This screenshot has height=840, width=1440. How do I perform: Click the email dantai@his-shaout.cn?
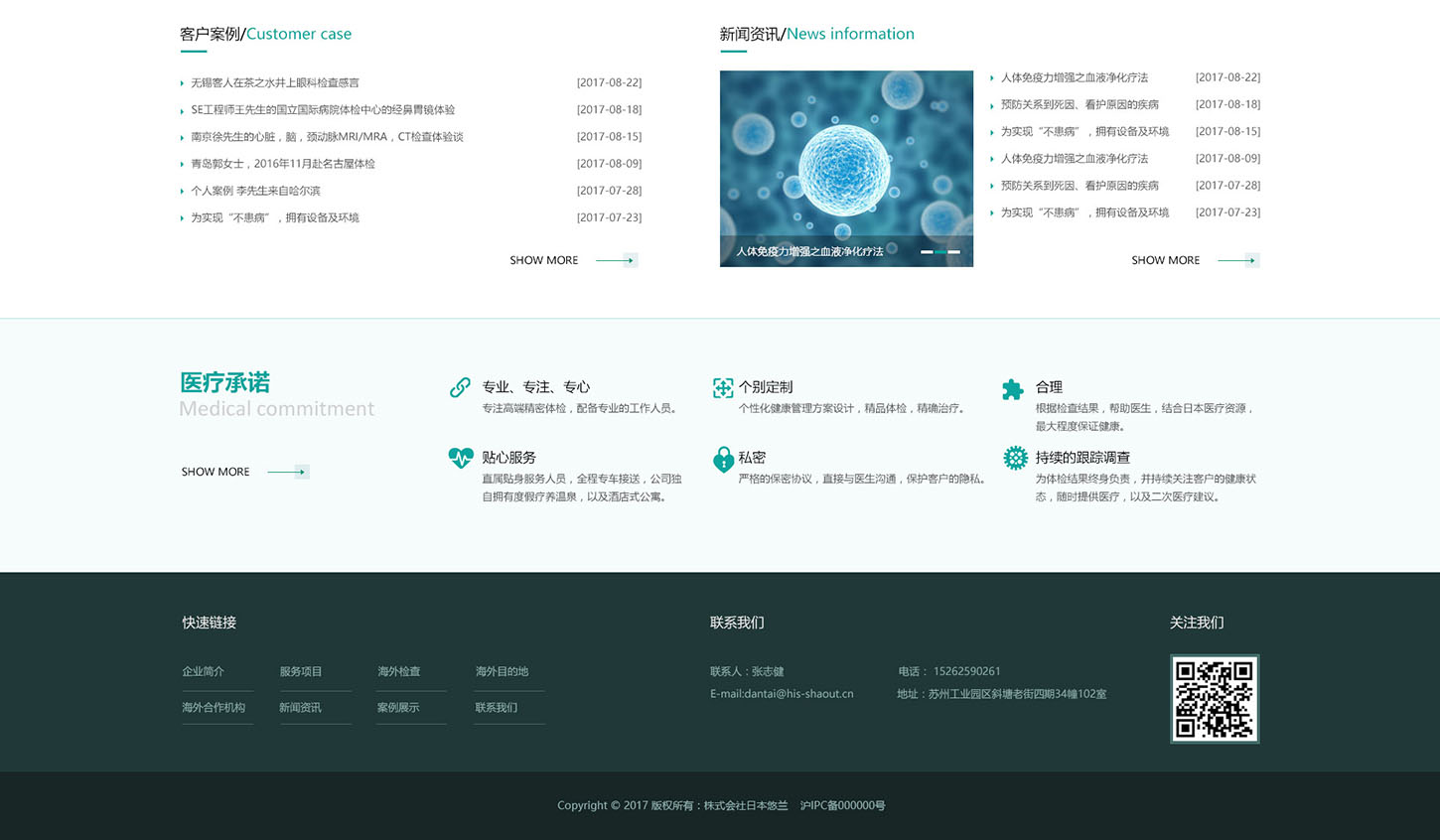(782, 694)
